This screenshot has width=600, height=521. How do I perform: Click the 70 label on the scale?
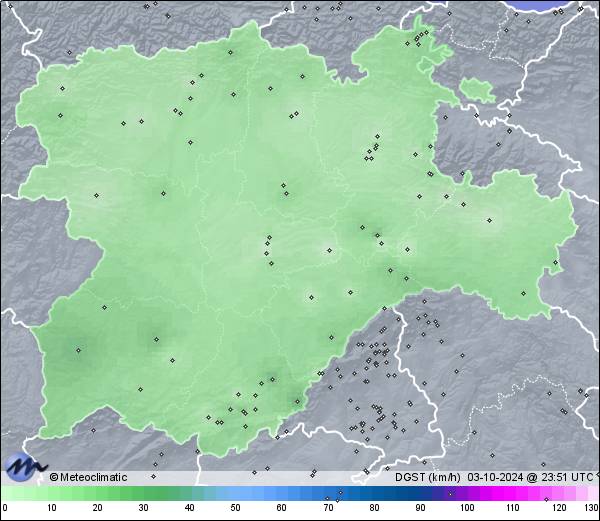328,508
